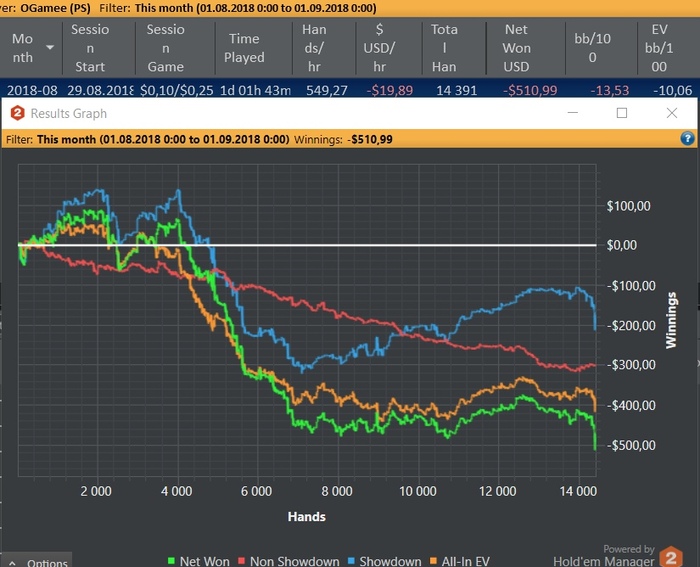Click the 14 391 total hands value
Image resolution: width=700 pixels, height=567 pixels.
pyautogui.click(x=457, y=90)
